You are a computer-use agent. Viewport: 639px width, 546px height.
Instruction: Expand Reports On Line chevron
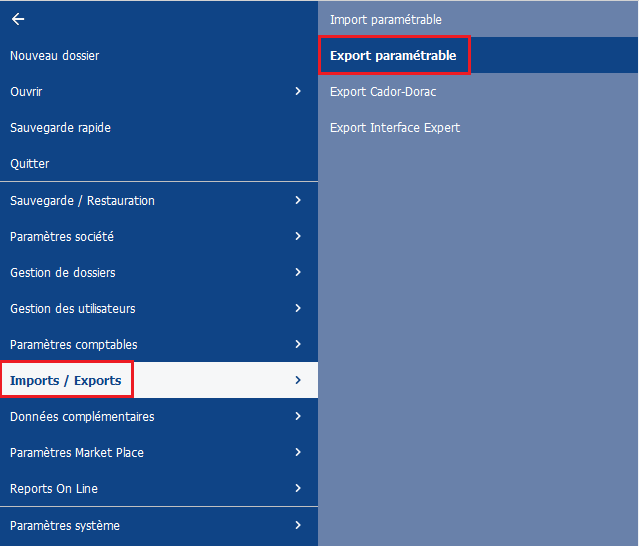298,489
